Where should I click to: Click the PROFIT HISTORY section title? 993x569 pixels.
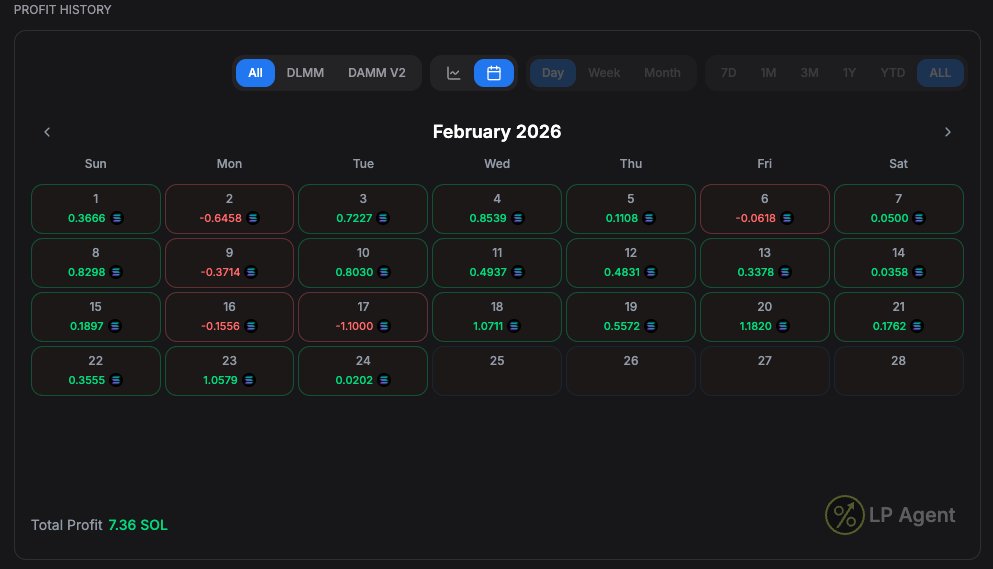point(62,10)
